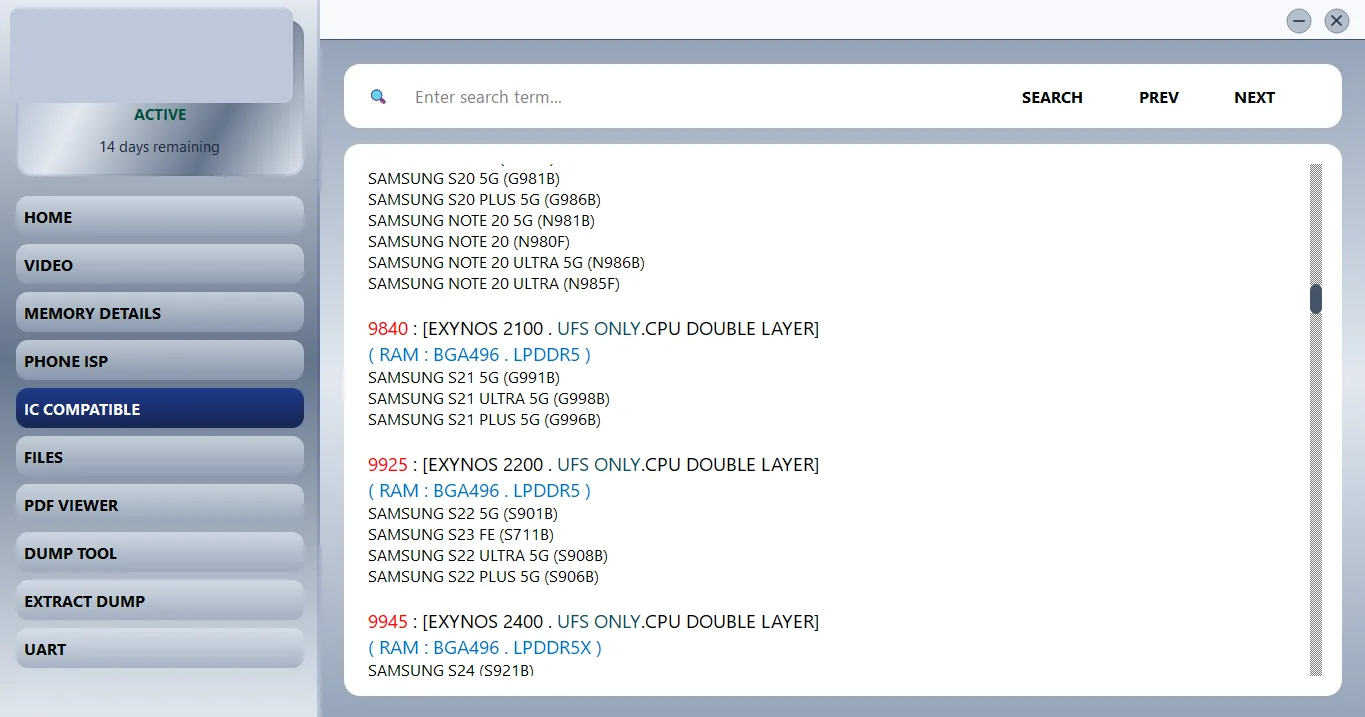Click the 'BGA496 . LPDDR5X' RAM line
The image size is (1365, 717).
pyautogui.click(x=485, y=648)
